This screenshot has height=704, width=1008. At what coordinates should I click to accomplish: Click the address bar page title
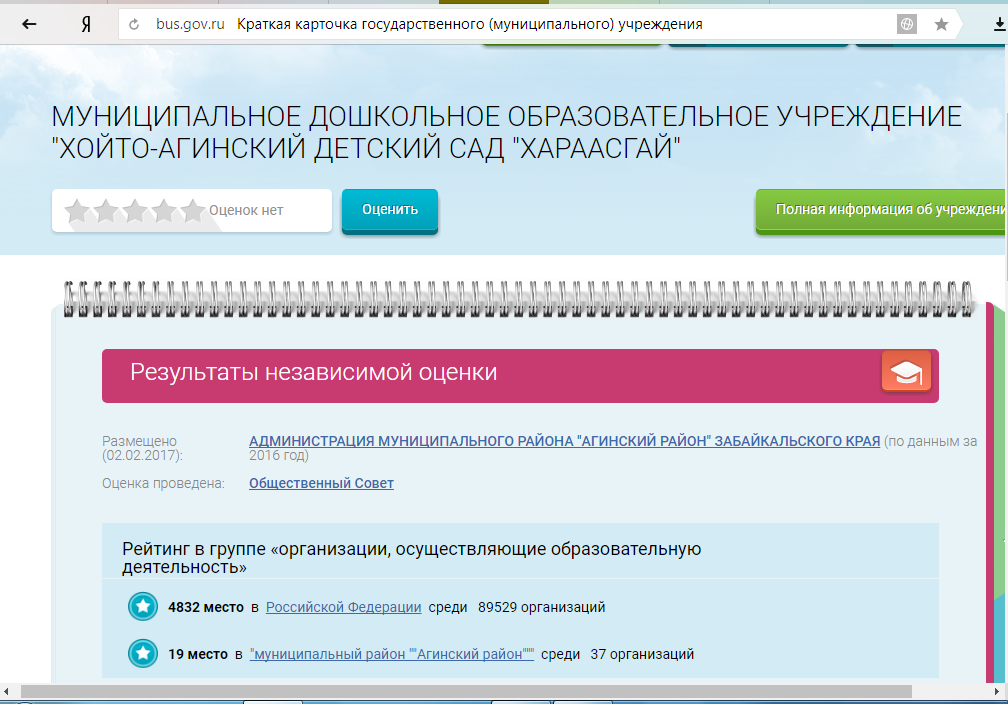[469, 24]
